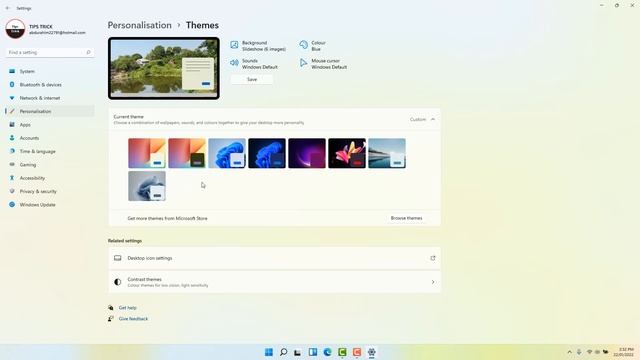The image size is (640, 360).
Task: Expand Contrast themes chevron arrow
Action: click(x=433, y=282)
